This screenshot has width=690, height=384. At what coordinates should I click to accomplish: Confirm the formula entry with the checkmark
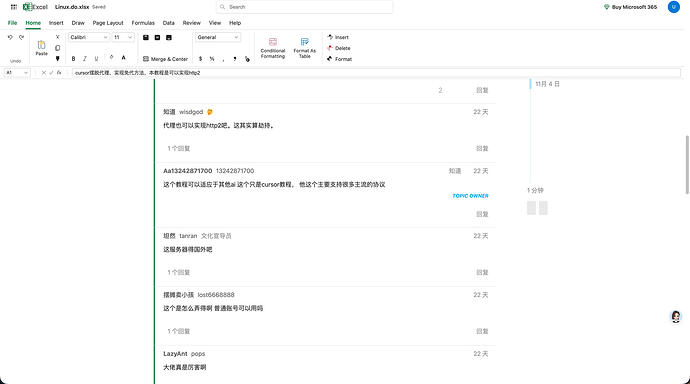click(51, 73)
